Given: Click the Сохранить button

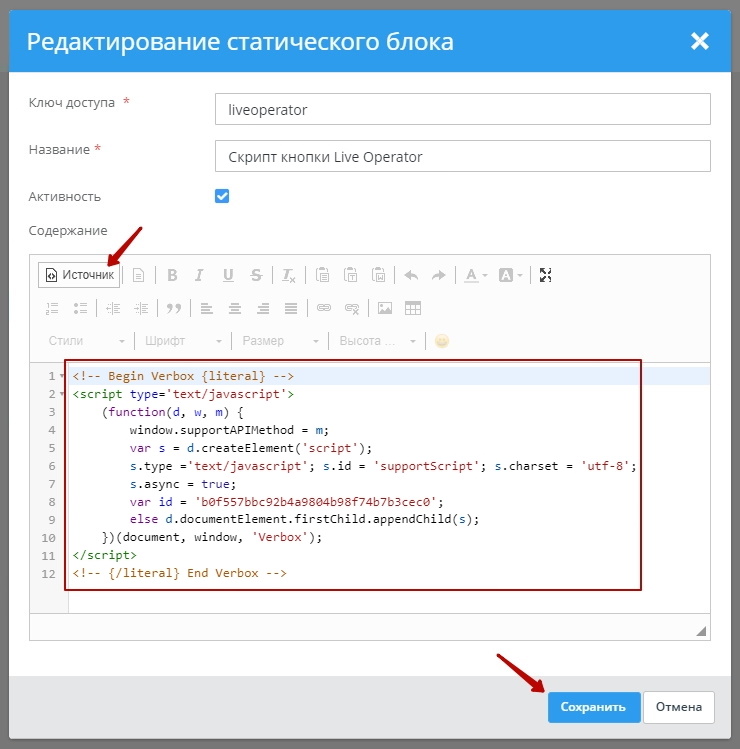Looking at the screenshot, I should (x=594, y=707).
